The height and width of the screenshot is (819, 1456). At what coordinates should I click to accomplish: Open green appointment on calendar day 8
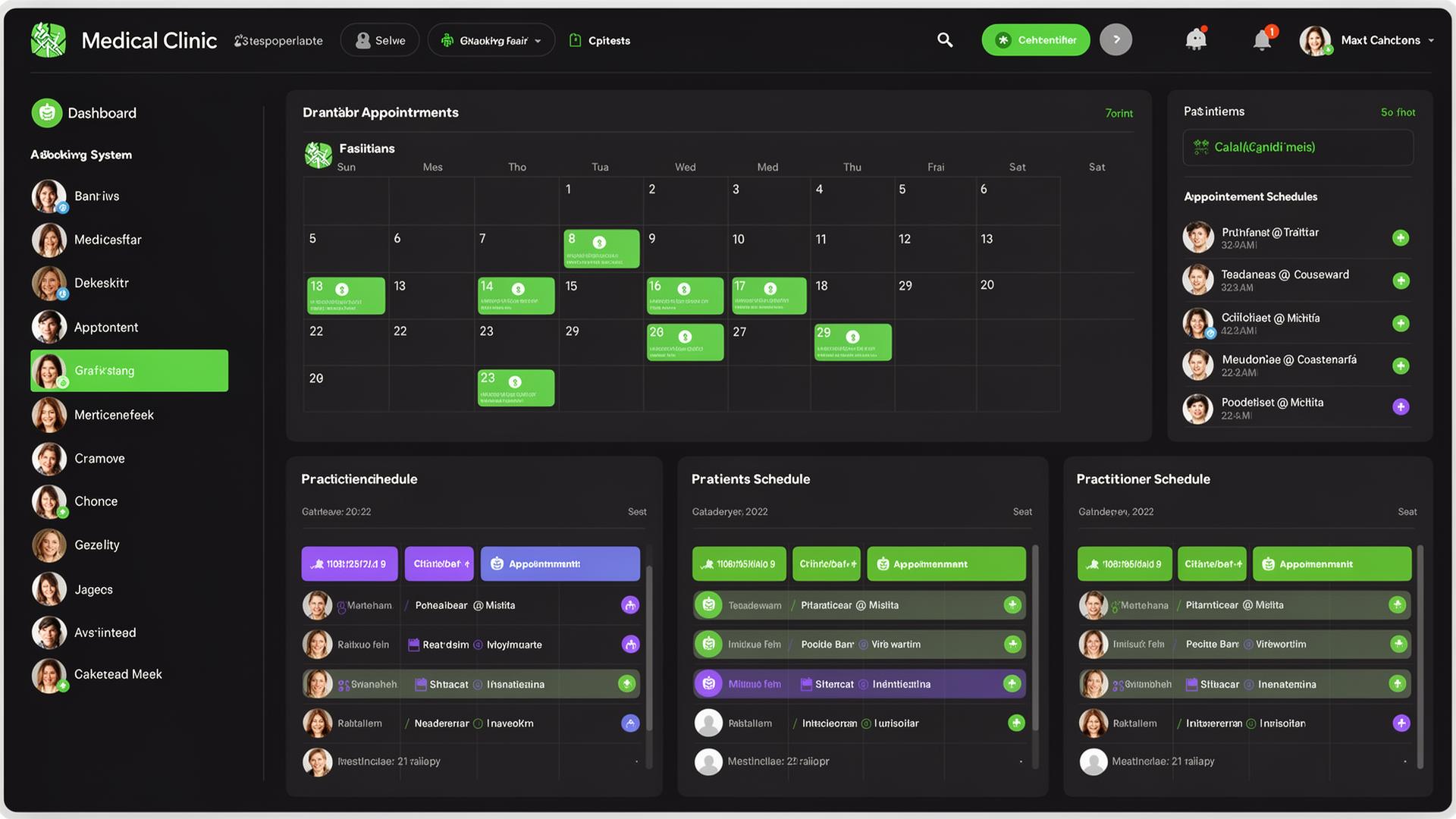tap(601, 249)
